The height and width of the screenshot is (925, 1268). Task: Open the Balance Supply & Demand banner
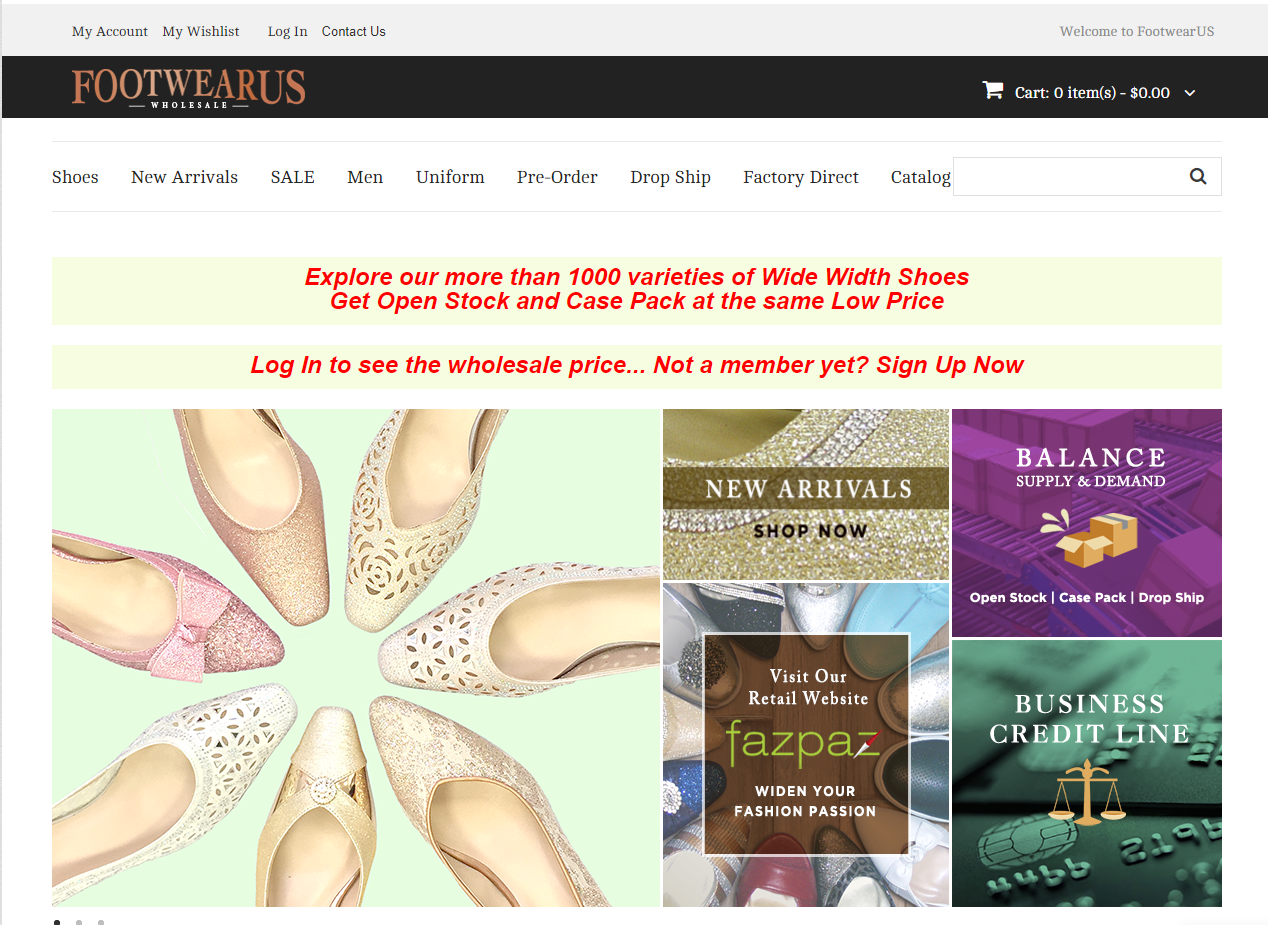coord(1087,522)
